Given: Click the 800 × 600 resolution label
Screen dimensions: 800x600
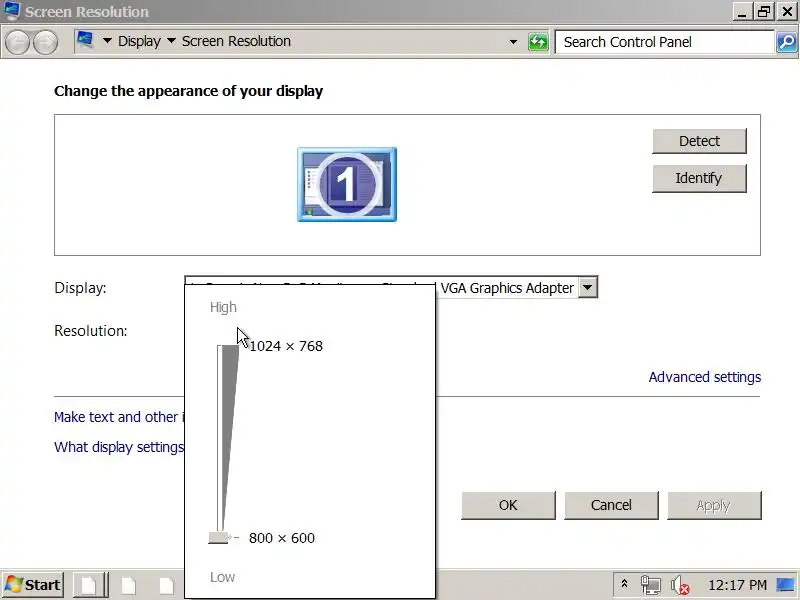Looking at the screenshot, I should click(x=282, y=538).
